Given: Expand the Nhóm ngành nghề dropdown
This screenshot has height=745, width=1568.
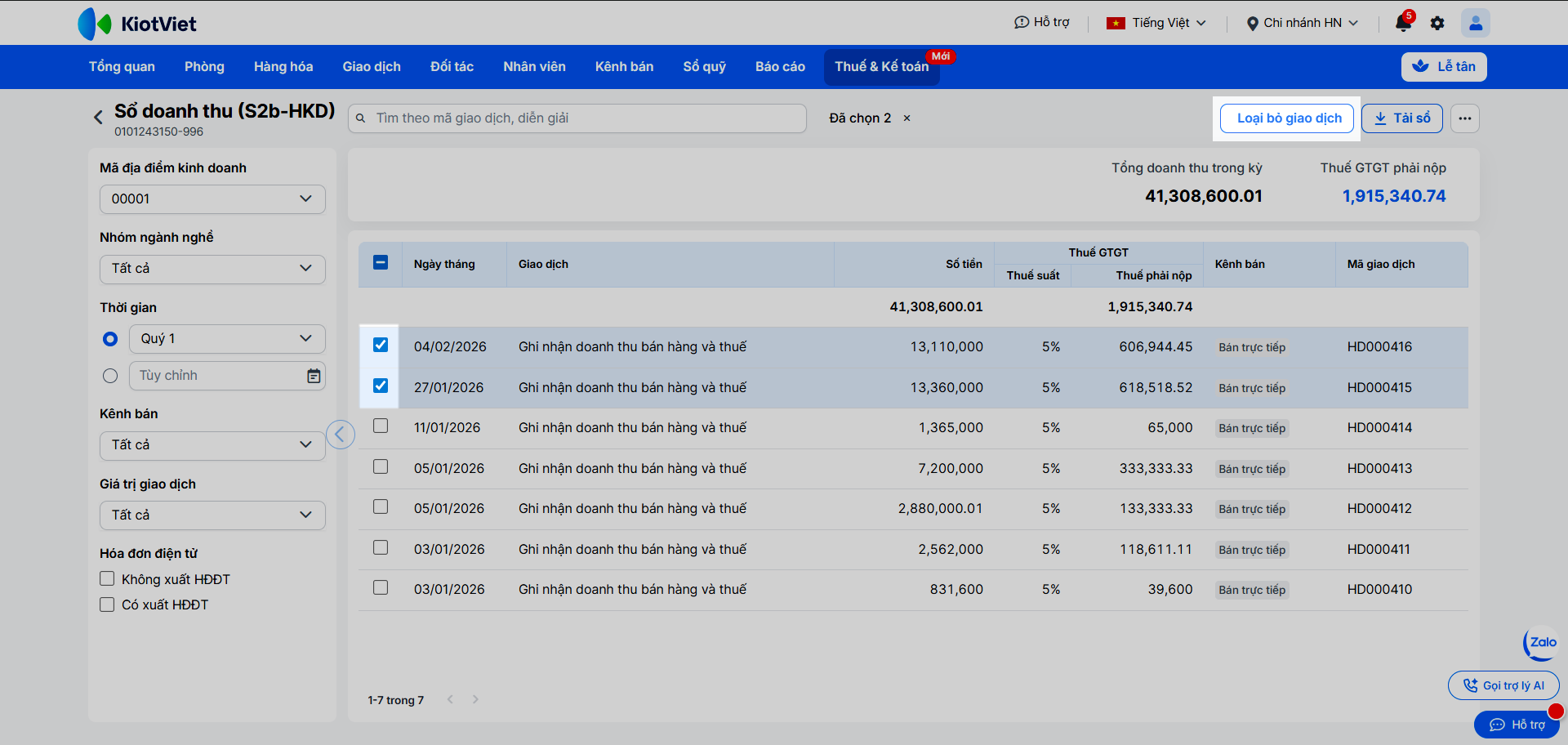Looking at the screenshot, I should click(x=212, y=269).
